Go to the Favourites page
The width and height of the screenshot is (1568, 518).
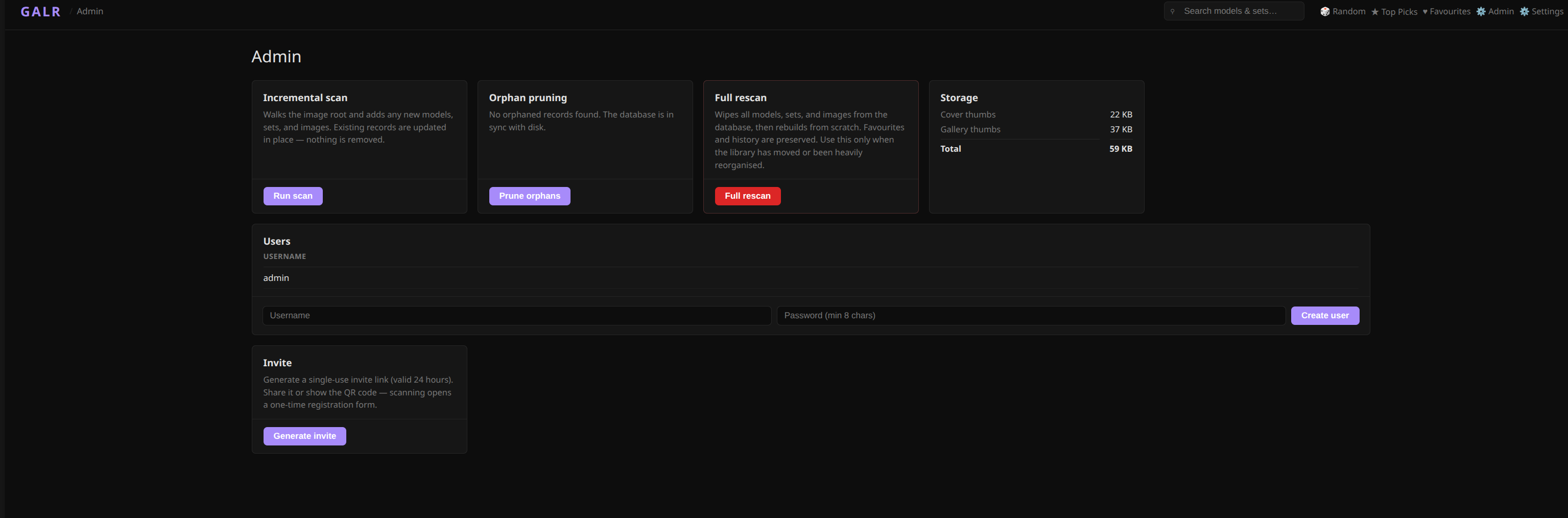(1451, 11)
